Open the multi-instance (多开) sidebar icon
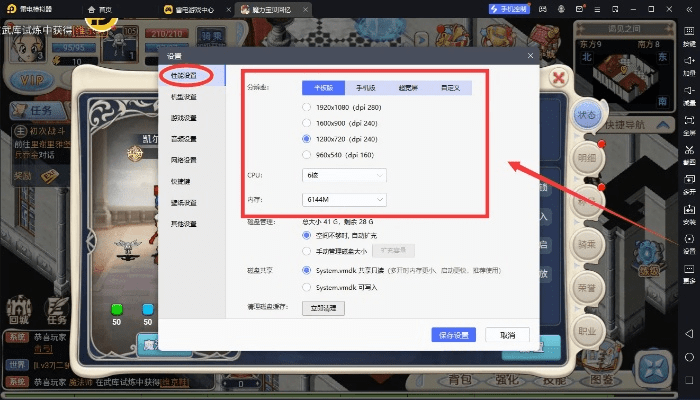 pyautogui.click(x=689, y=184)
